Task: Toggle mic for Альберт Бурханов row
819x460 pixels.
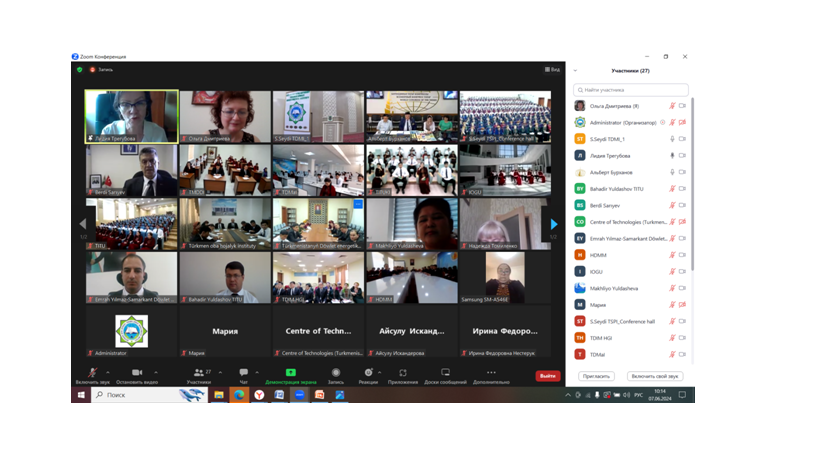Action: point(672,172)
